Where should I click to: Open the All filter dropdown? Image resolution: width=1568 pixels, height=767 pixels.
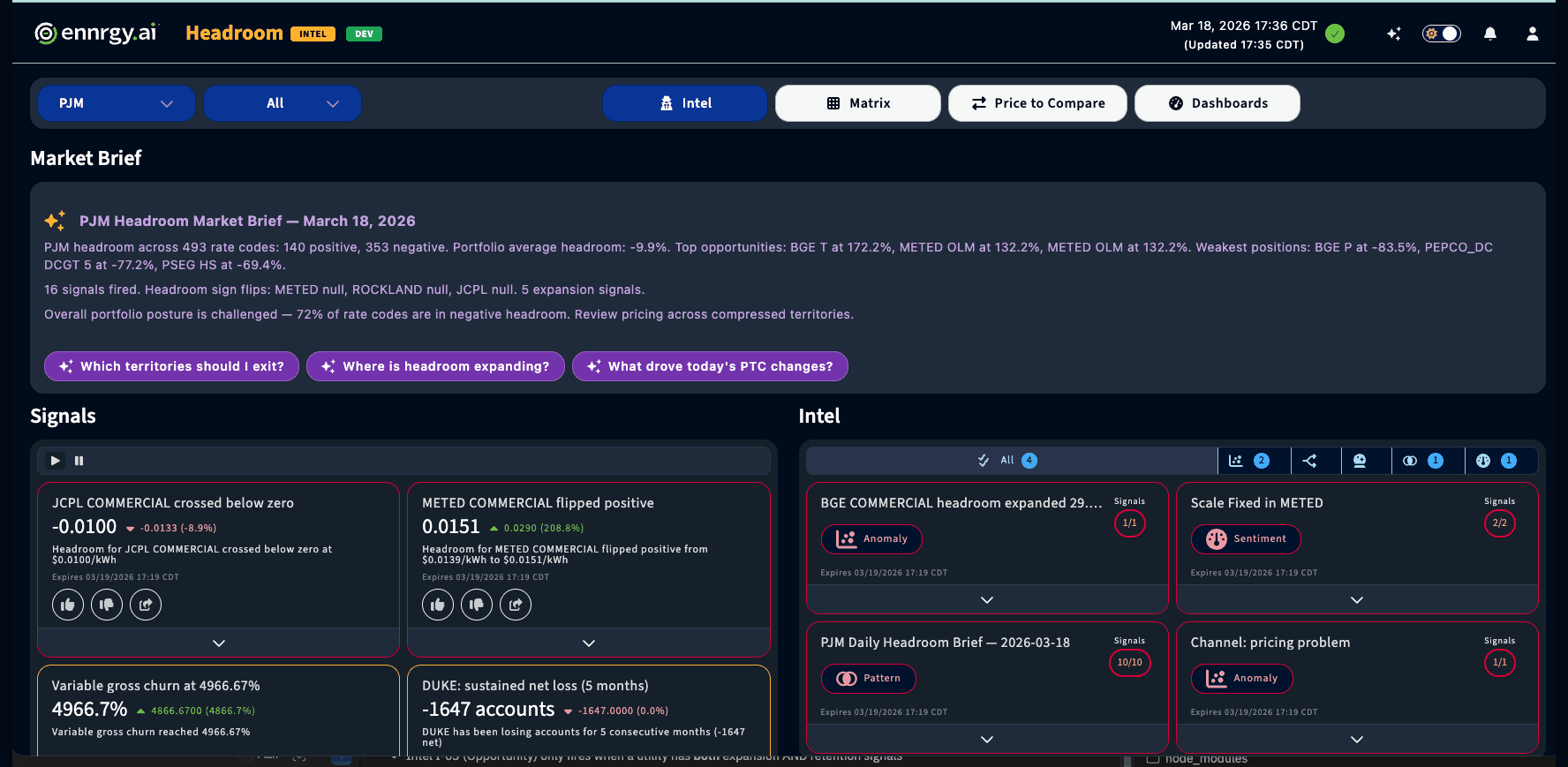(283, 103)
